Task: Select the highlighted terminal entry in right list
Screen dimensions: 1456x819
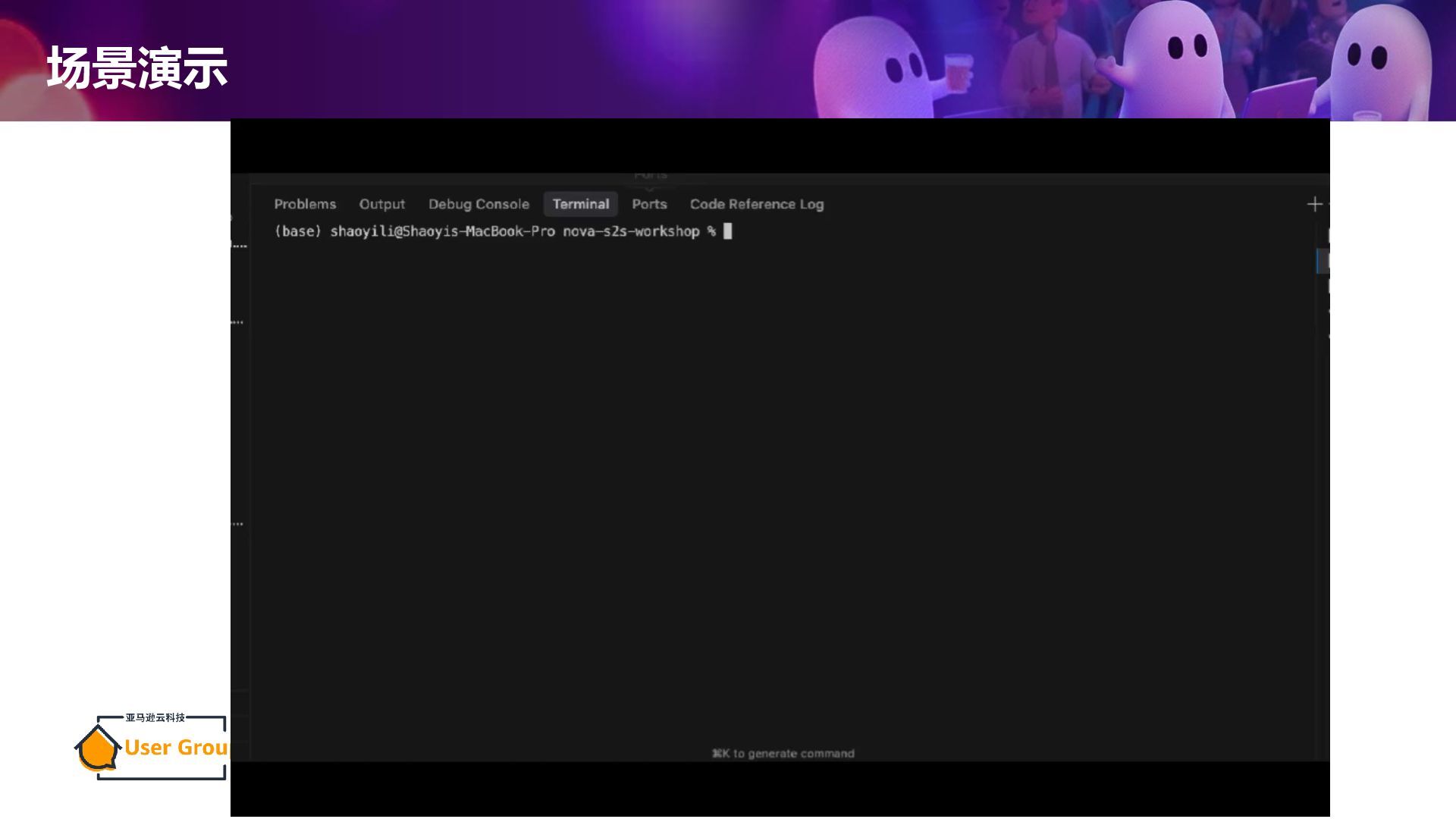Action: tap(1324, 261)
